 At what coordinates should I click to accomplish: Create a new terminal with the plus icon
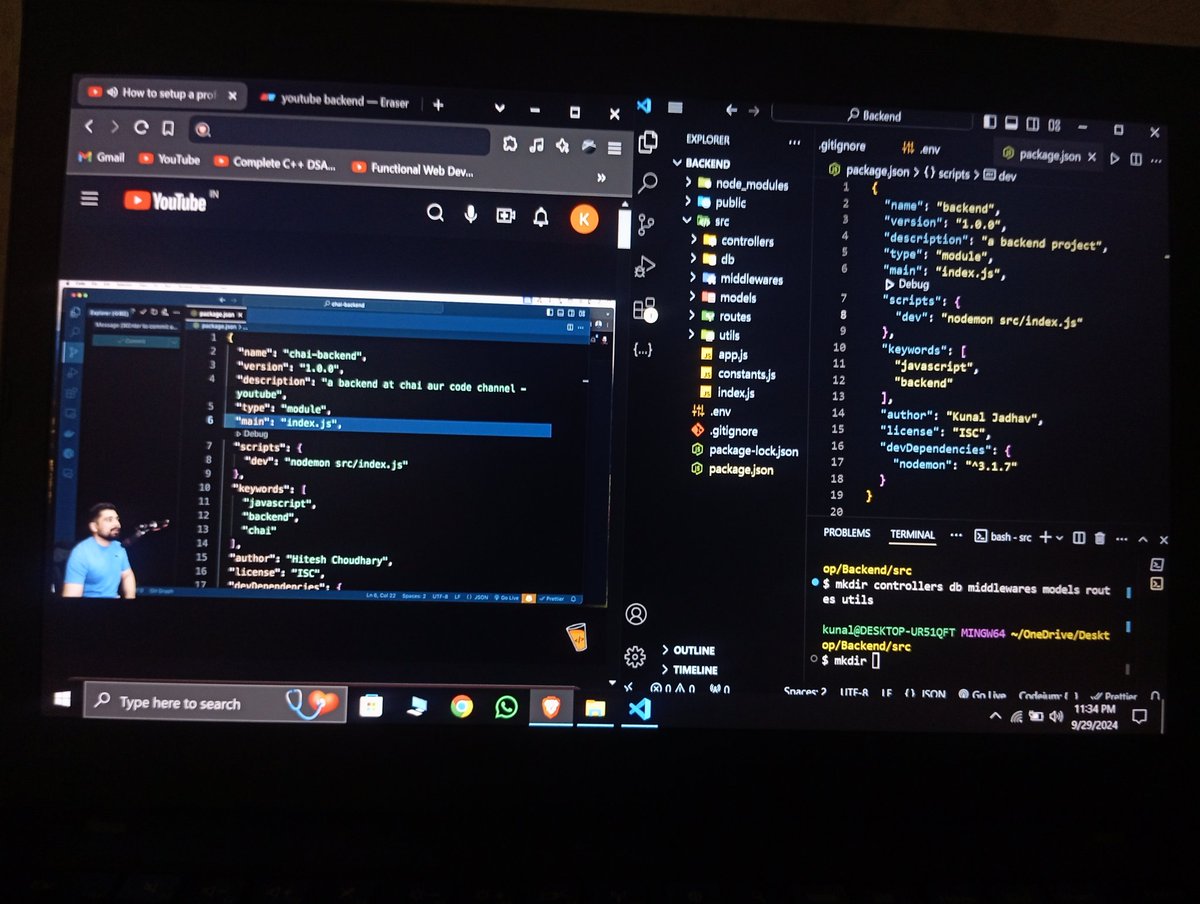1045,537
